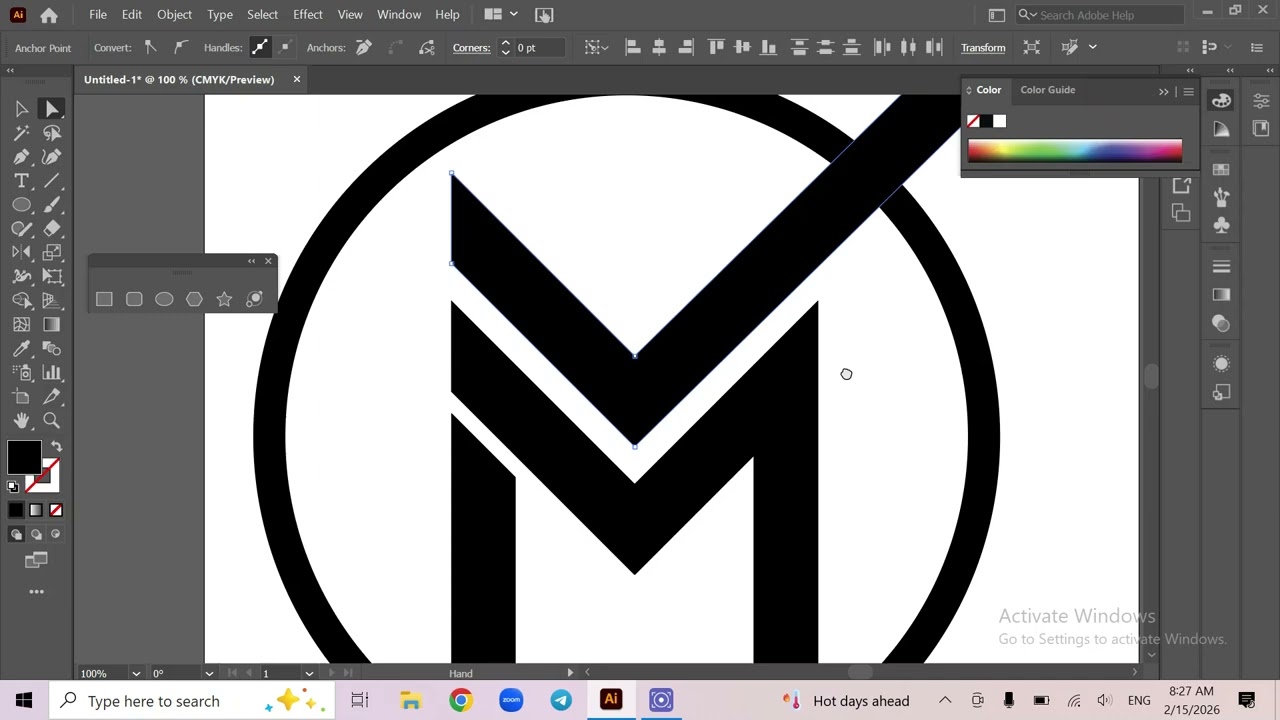Switch to the Color Guide tab
Viewport: 1280px width, 720px height.
[x=1047, y=90]
